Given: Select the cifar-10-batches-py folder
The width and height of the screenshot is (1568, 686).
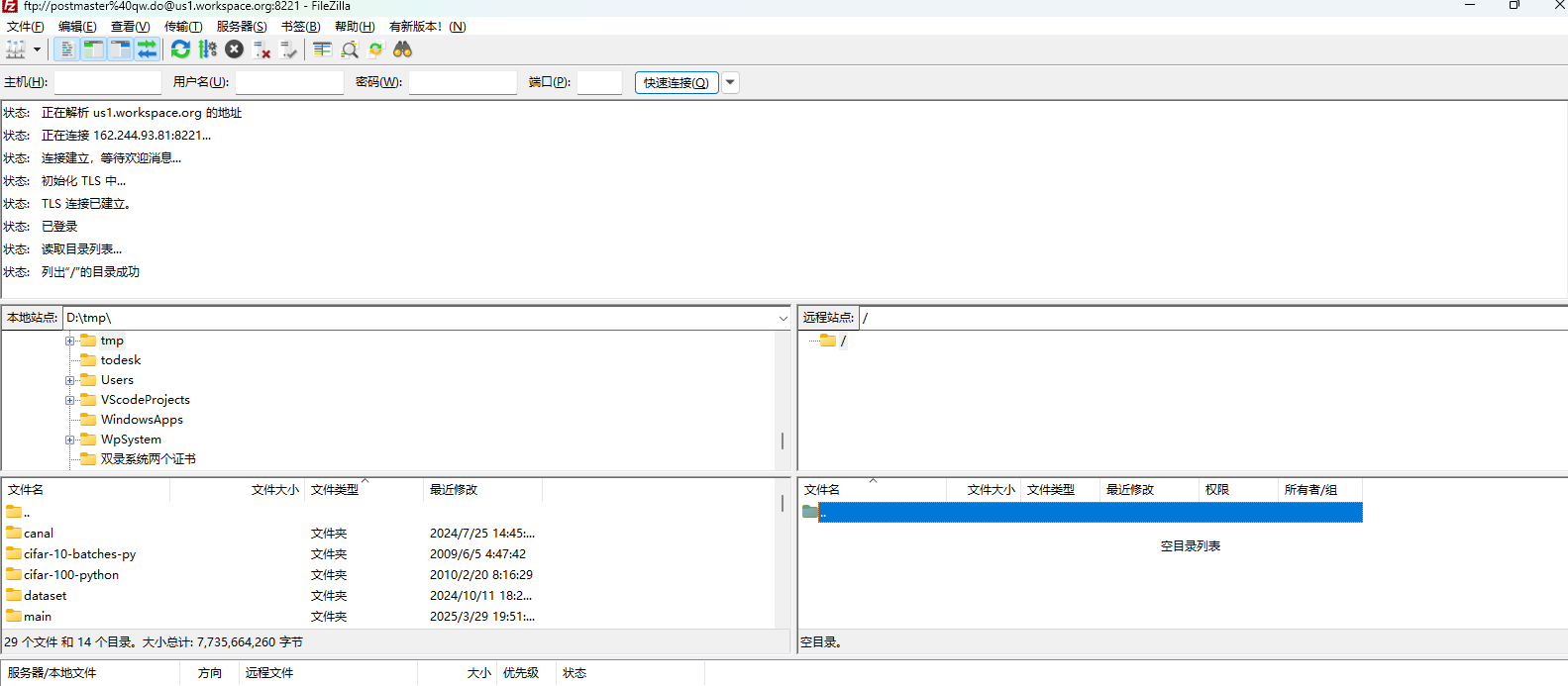Looking at the screenshot, I should pos(79,554).
